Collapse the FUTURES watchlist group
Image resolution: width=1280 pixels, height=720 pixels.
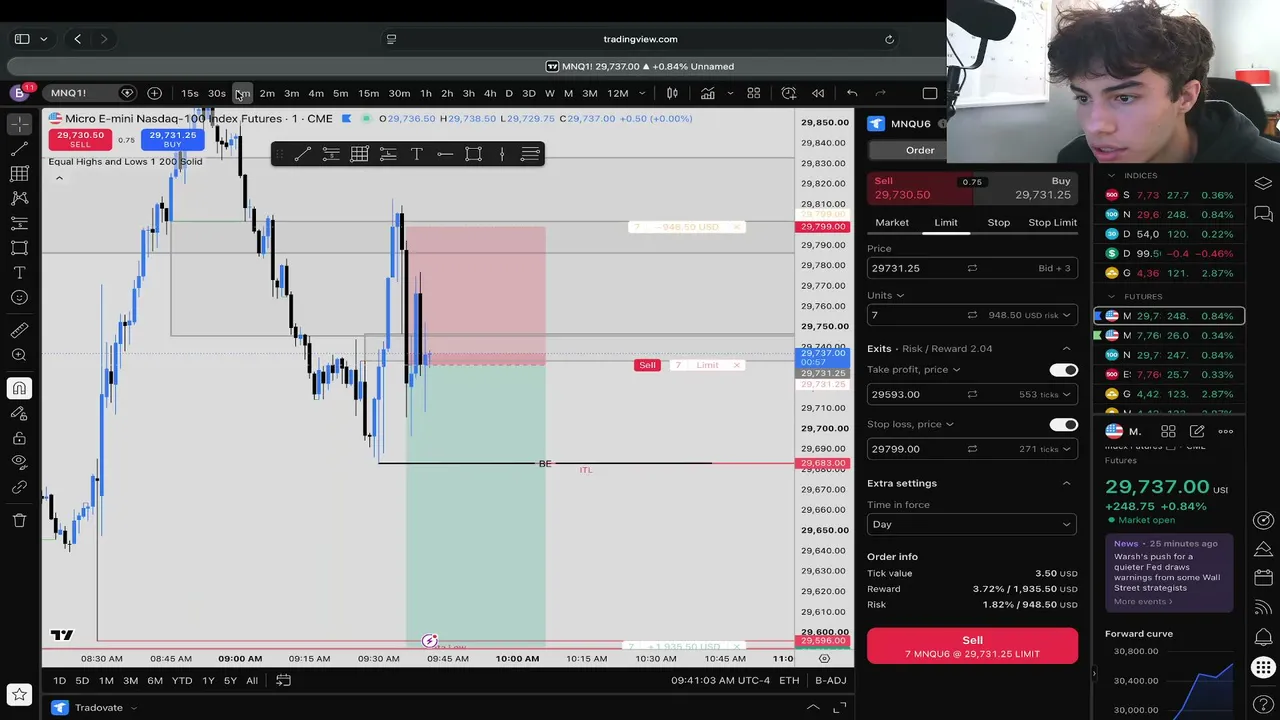(x=1110, y=297)
